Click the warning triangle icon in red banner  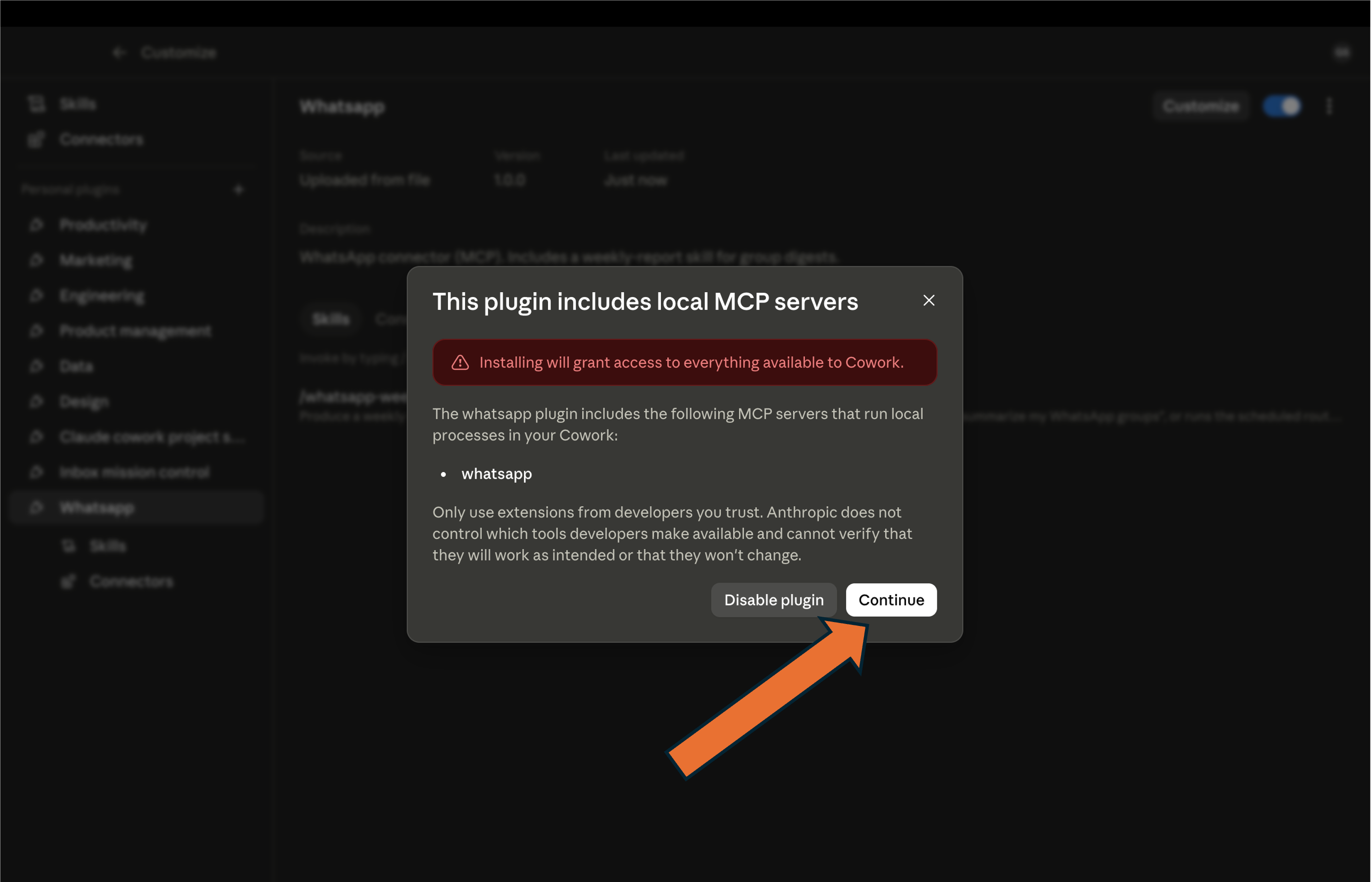point(460,362)
